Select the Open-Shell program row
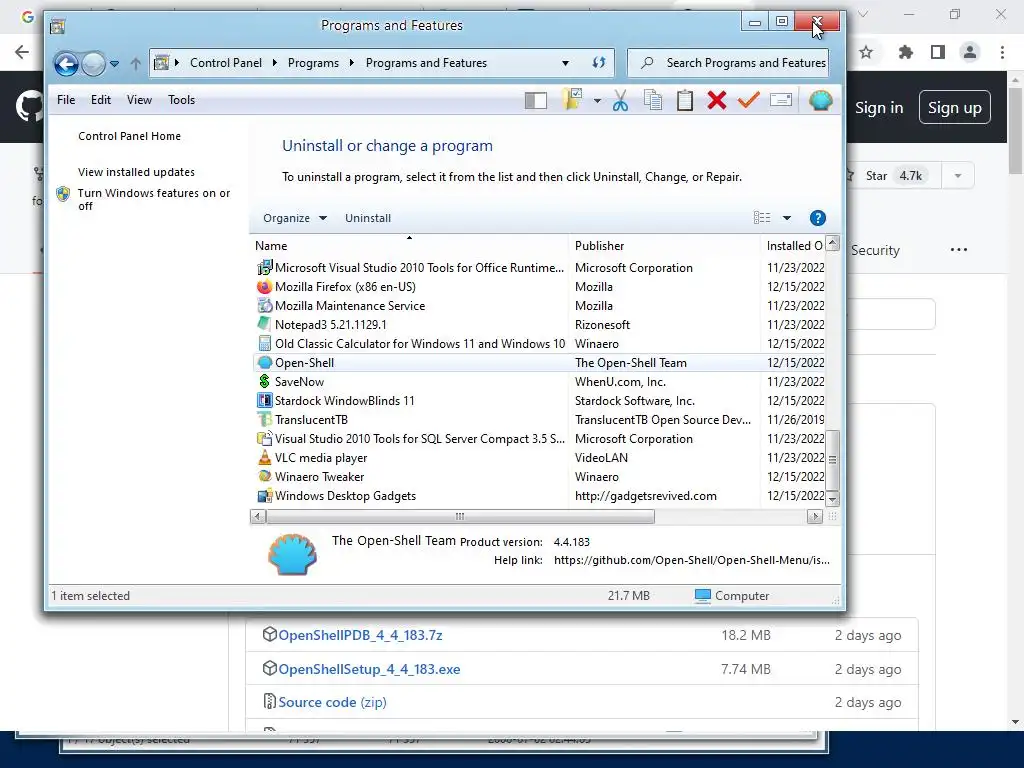1024x768 pixels. tap(538, 362)
